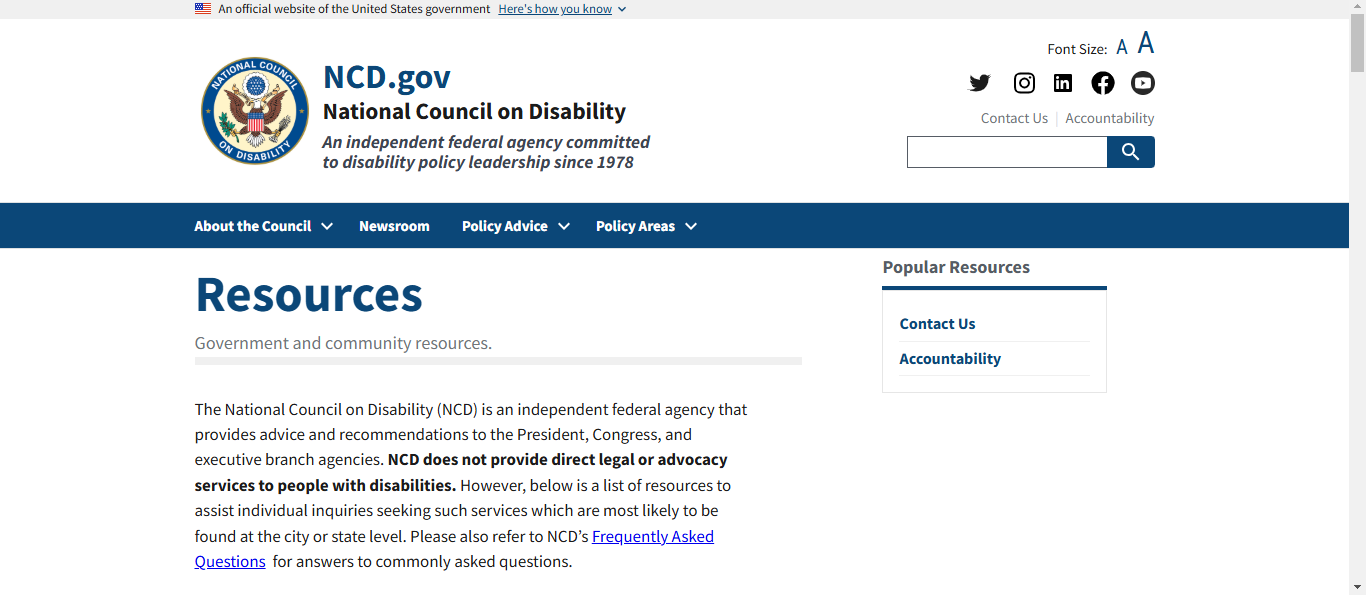This screenshot has height=595, width=1366.
Task: Expand the About the Council menu
Action: tap(263, 226)
